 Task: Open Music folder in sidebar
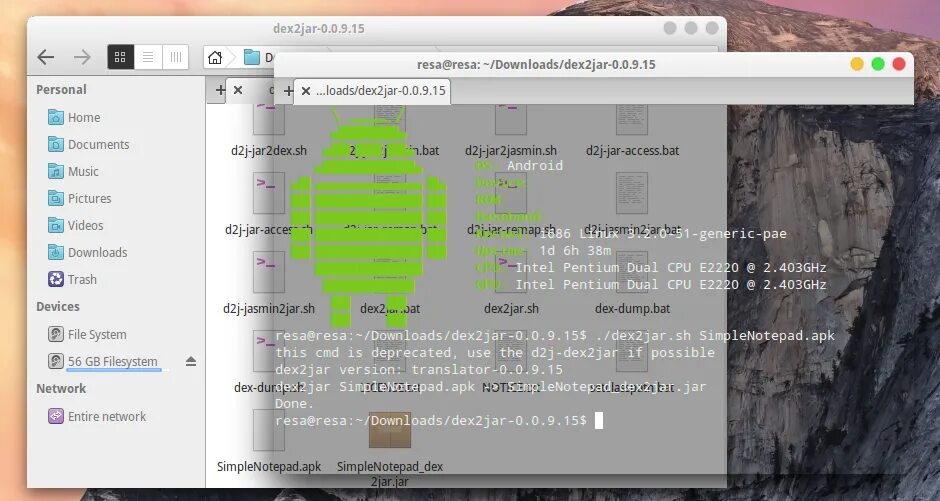(x=74, y=171)
